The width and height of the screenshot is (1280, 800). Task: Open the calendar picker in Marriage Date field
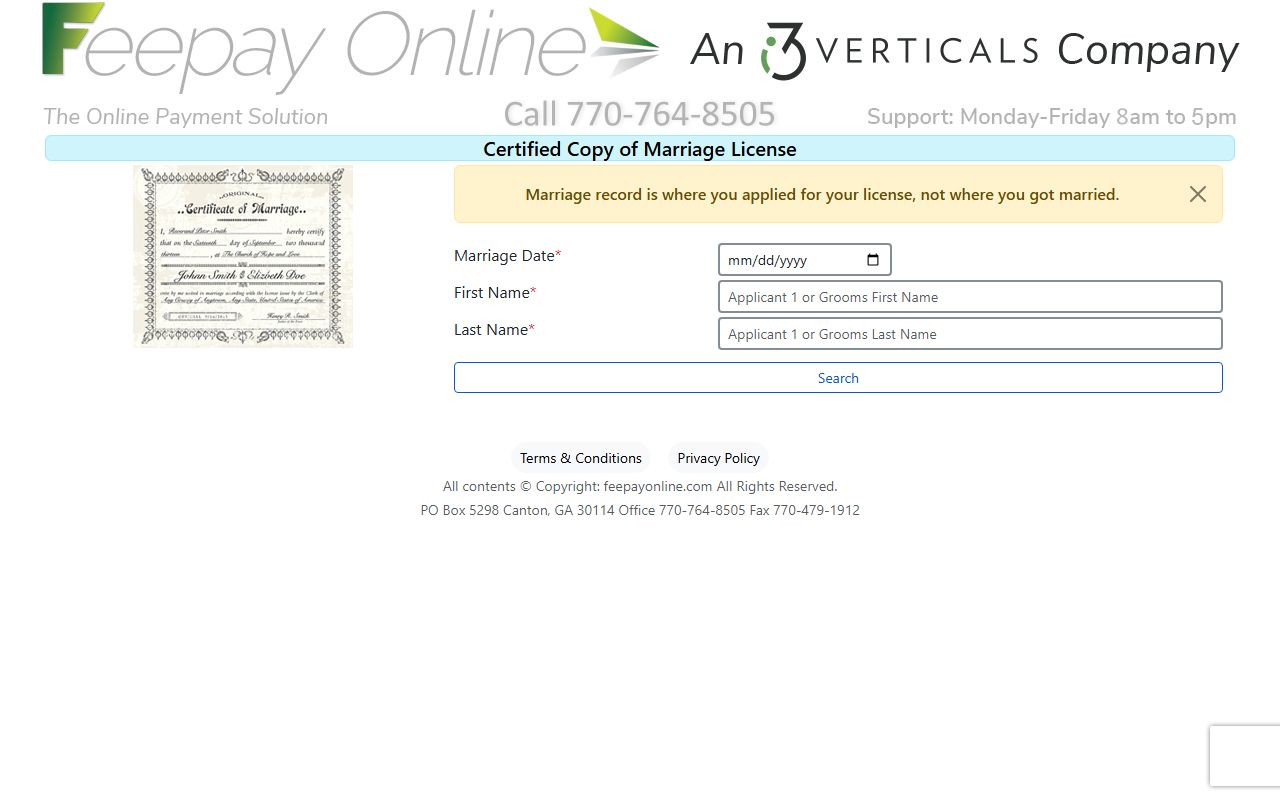coord(873,260)
